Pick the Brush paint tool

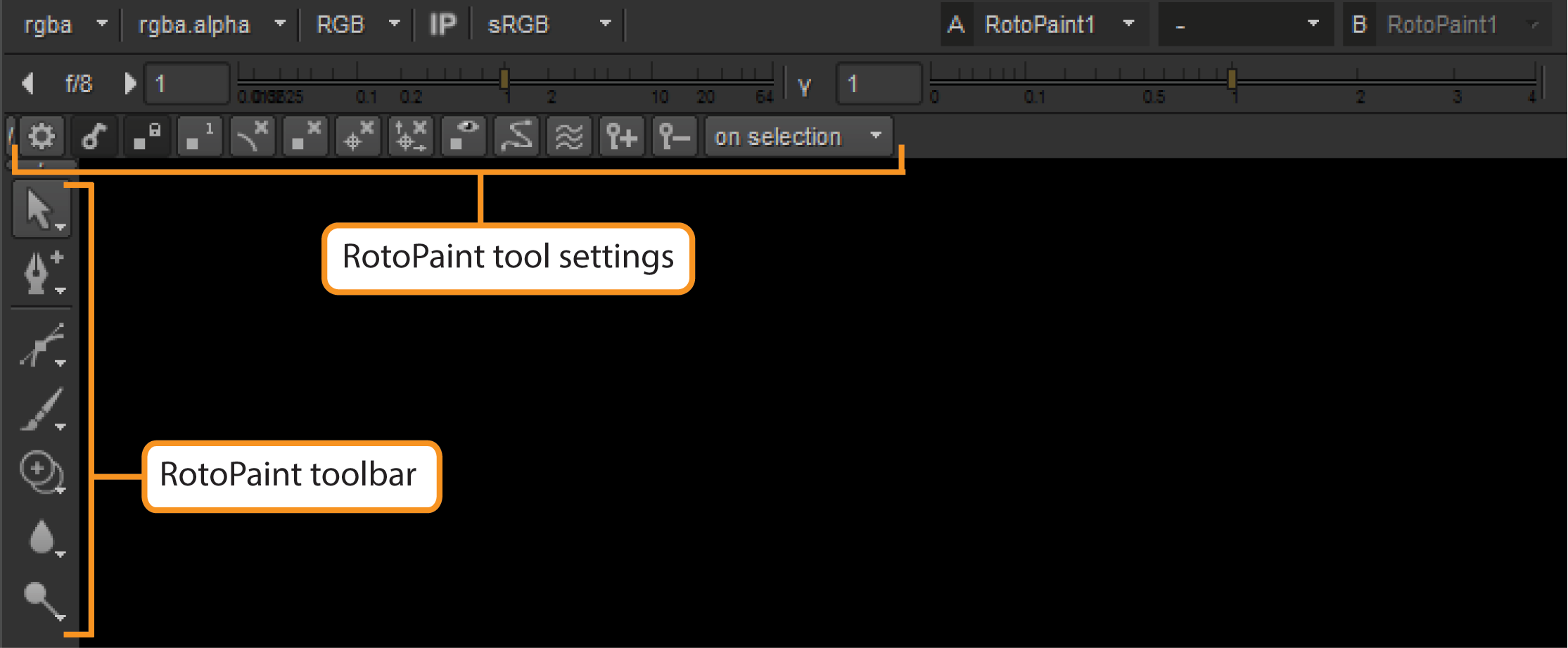pos(42,409)
